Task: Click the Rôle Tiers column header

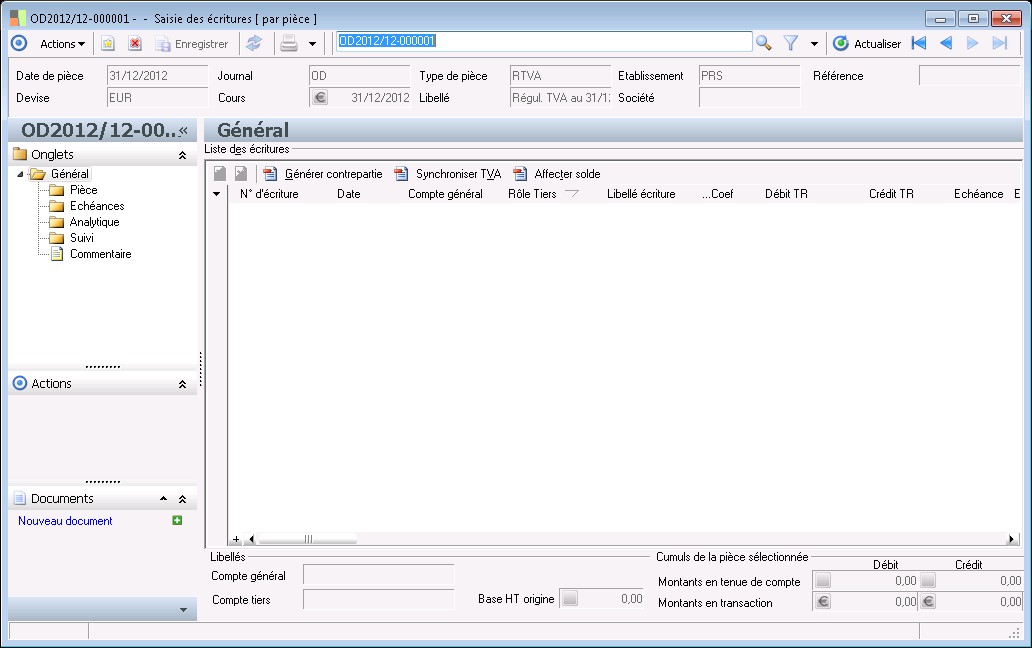Action: 532,194
